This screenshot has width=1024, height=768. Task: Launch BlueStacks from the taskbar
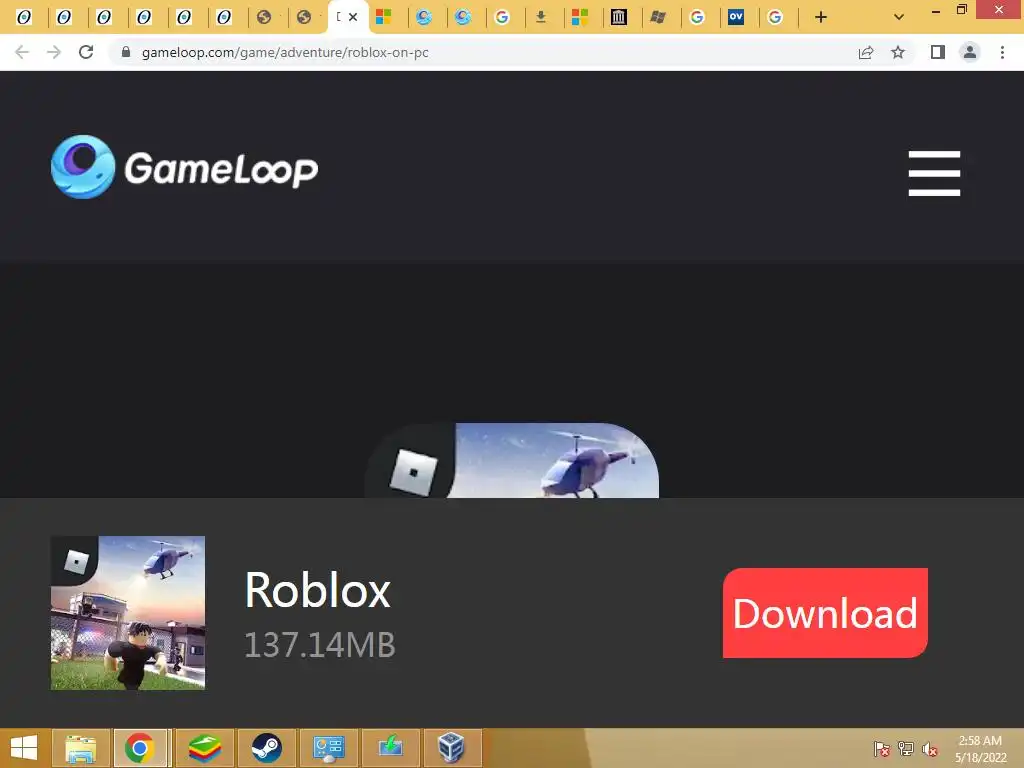coord(205,748)
